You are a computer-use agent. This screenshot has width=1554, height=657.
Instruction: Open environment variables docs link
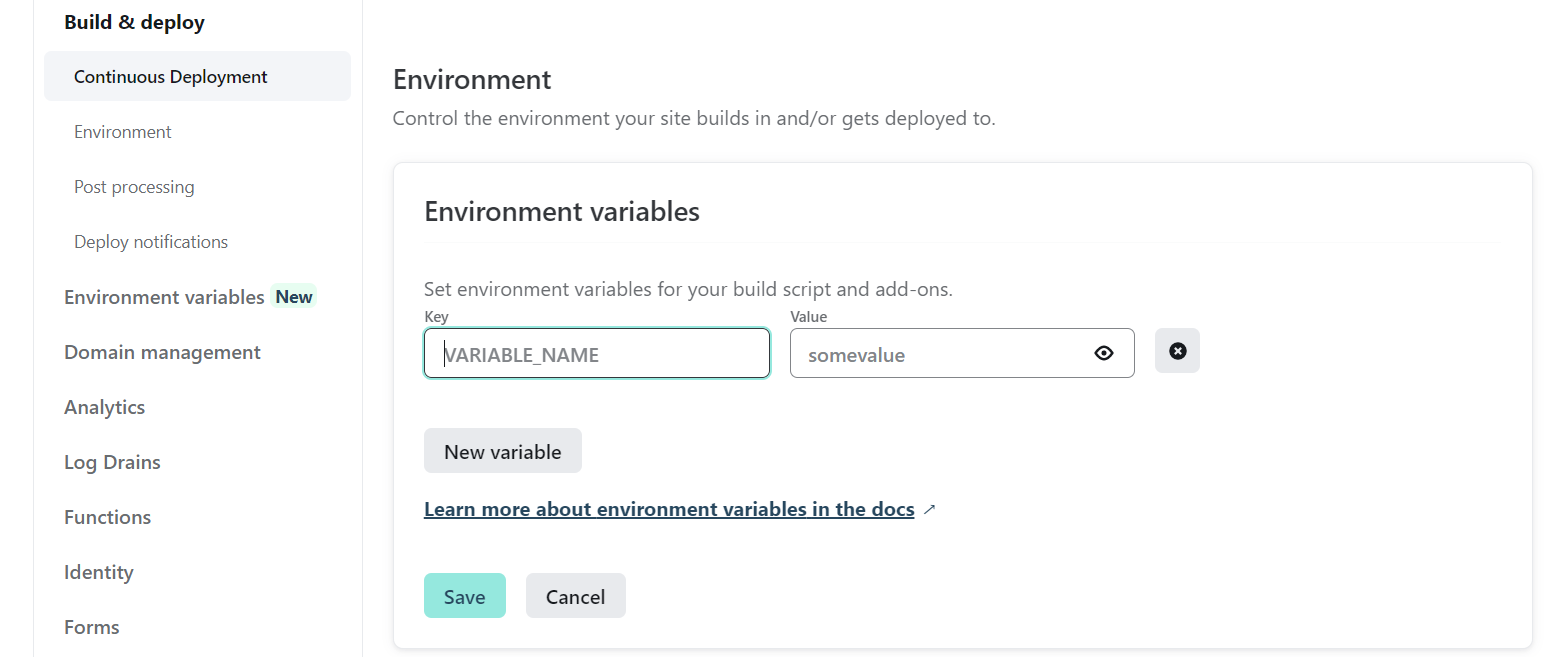[669, 510]
